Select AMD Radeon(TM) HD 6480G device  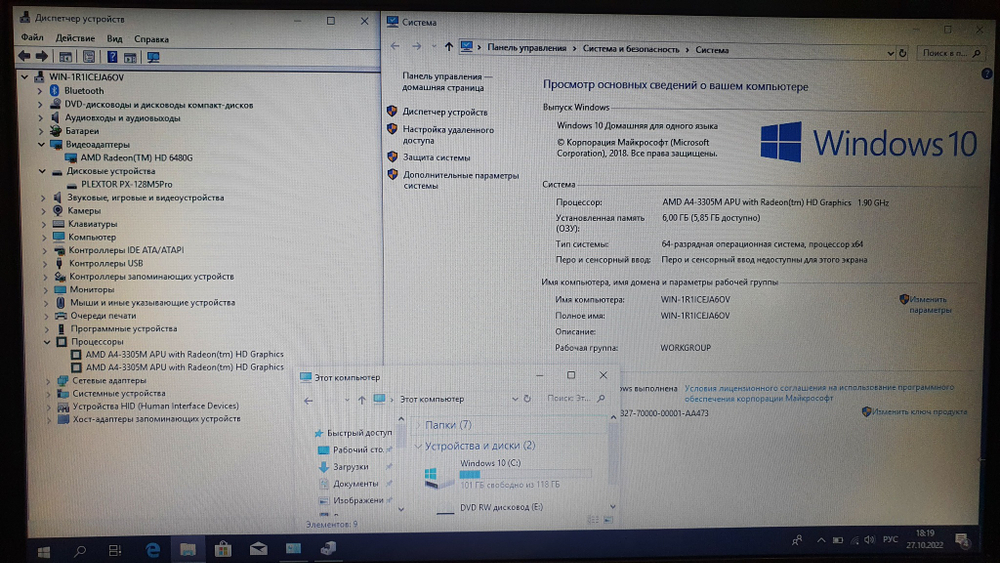click(x=136, y=157)
